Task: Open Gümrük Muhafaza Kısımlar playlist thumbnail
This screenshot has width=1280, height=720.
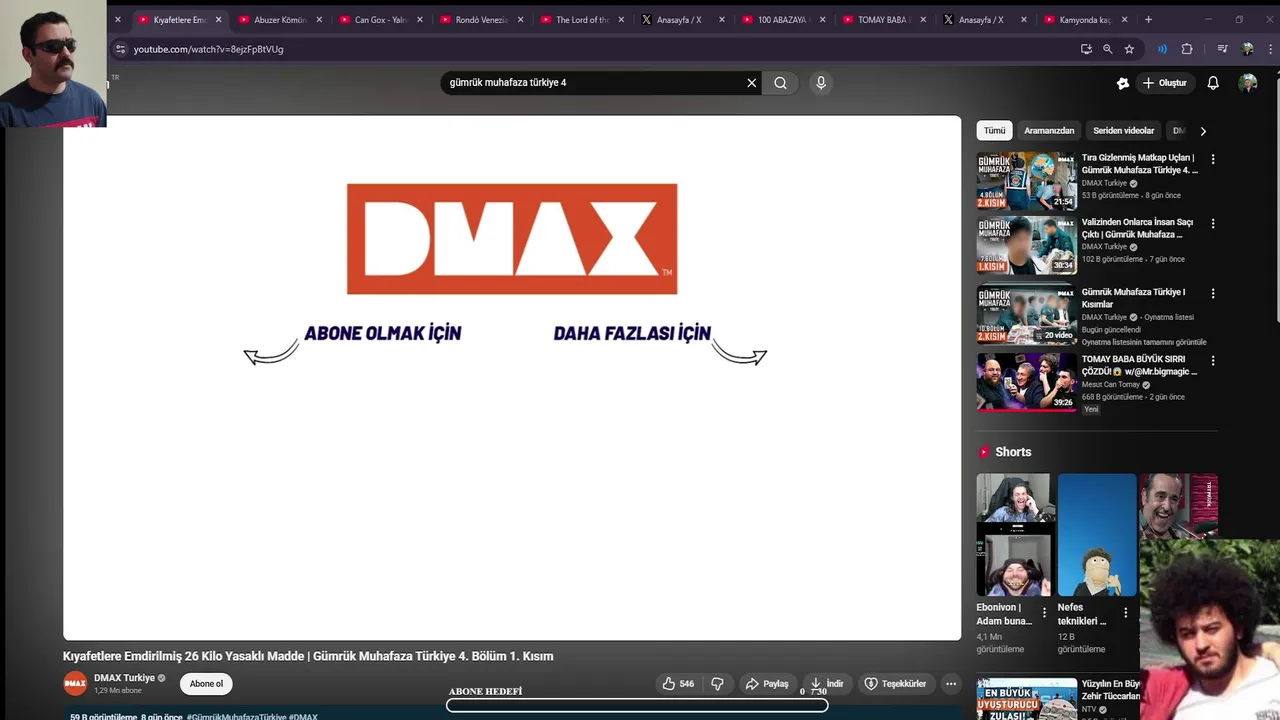Action: 1026,314
